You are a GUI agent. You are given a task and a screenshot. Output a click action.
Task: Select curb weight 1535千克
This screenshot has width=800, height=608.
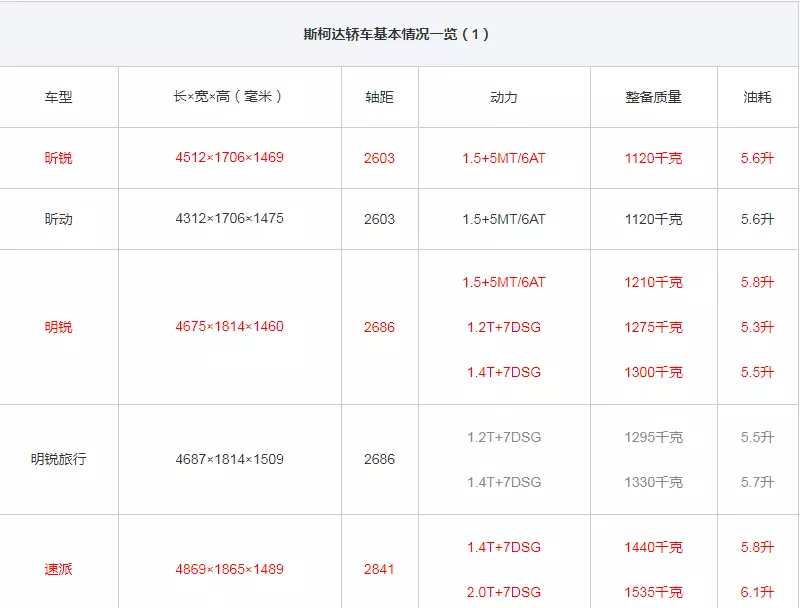(653, 592)
